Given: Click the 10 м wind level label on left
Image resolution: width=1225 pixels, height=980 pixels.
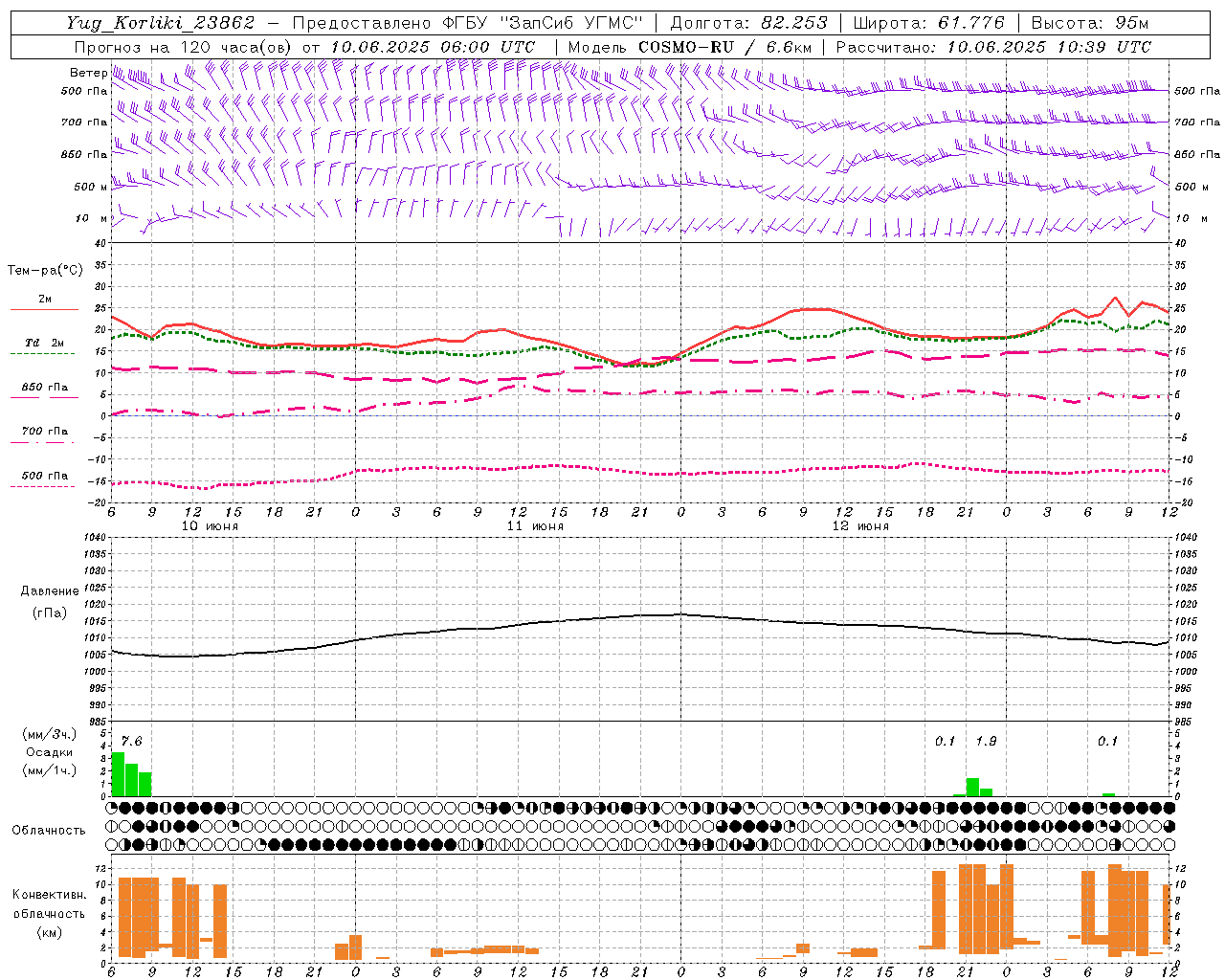Looking at the screenshot, I should pos(92,218).
